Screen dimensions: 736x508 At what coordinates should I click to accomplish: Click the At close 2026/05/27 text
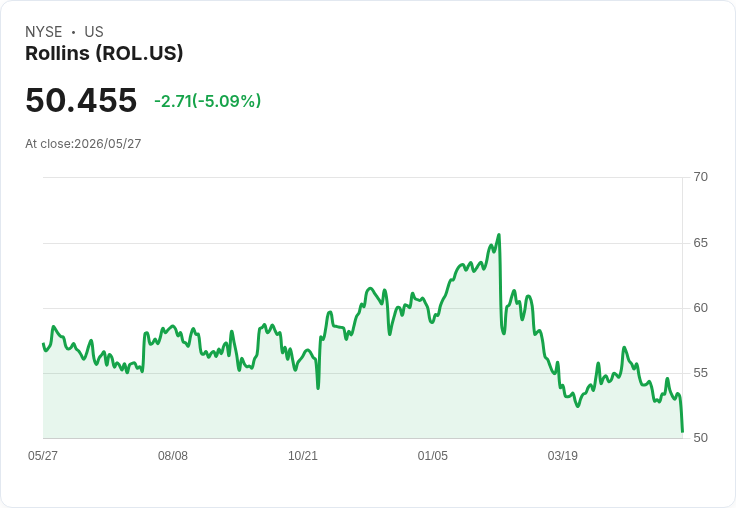[83, 144]
